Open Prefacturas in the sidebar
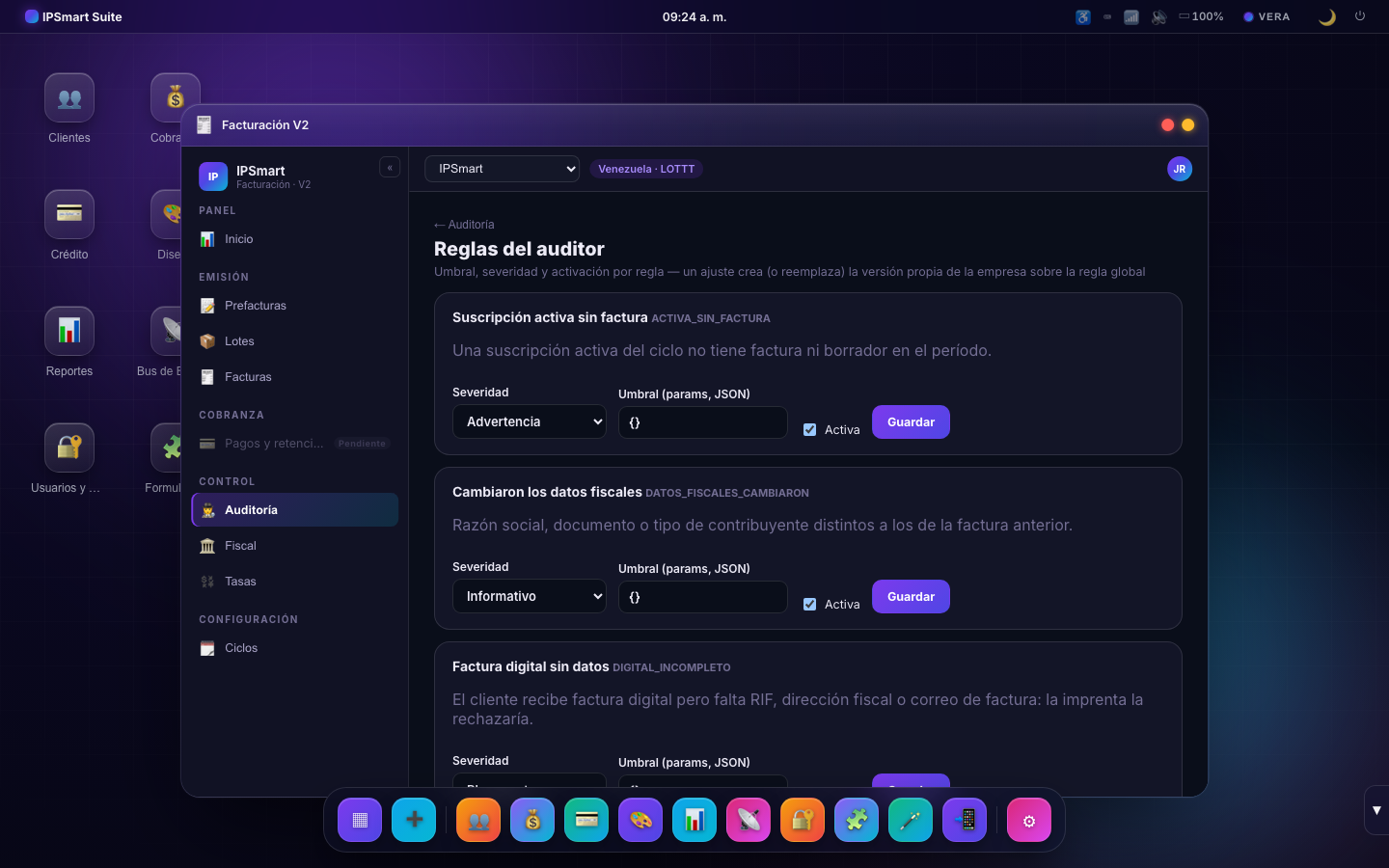 tap(295, 306)
